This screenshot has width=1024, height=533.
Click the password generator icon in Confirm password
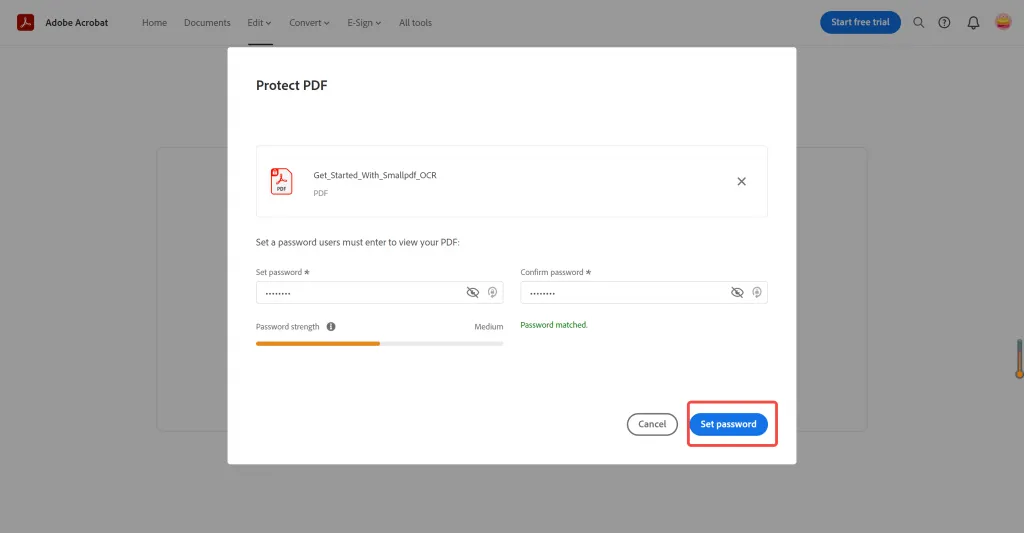coord(757,292)
